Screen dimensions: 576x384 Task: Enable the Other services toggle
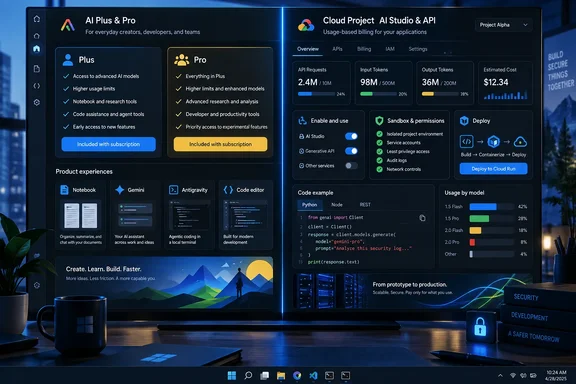click(x=351, y=166)
